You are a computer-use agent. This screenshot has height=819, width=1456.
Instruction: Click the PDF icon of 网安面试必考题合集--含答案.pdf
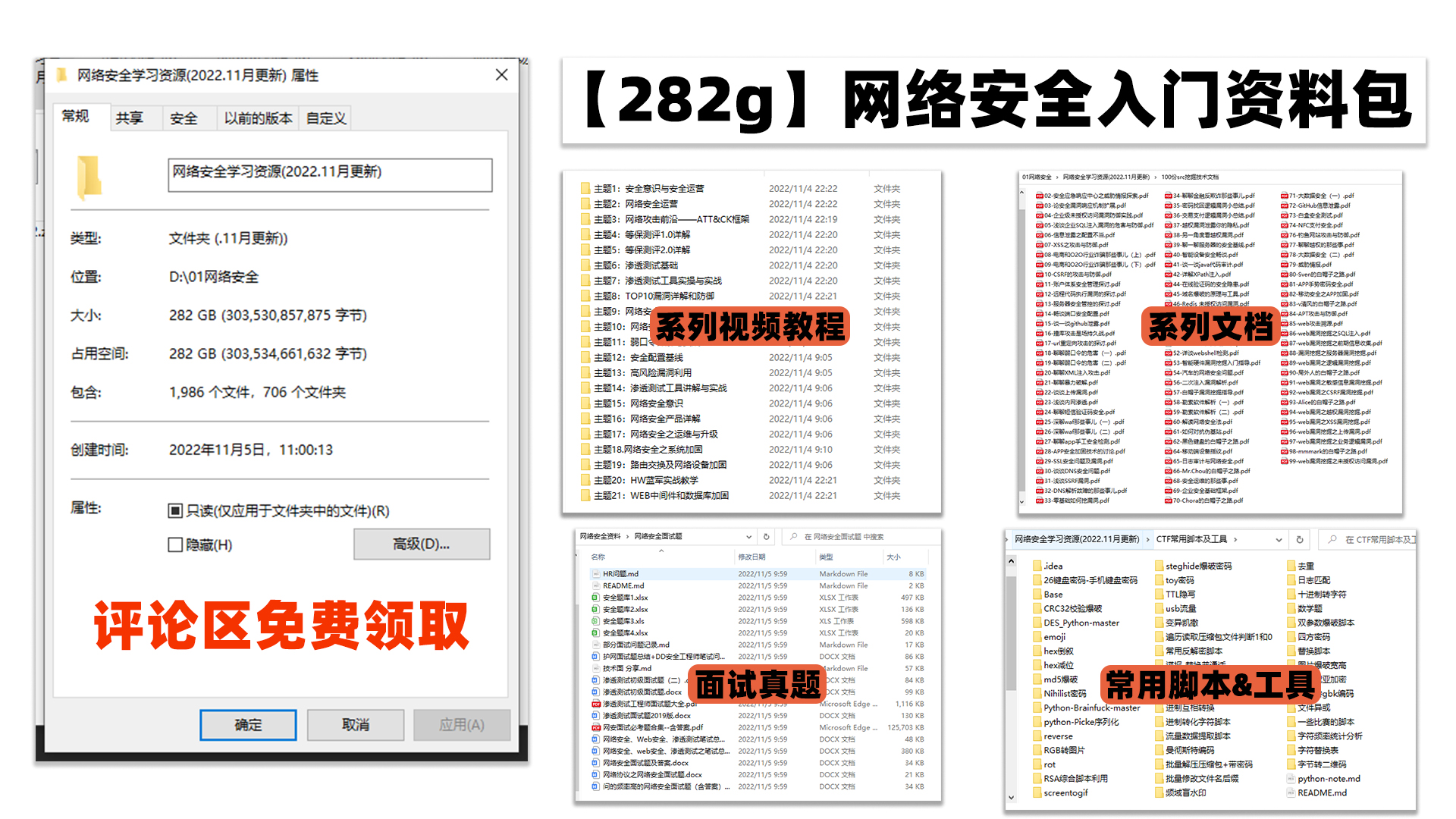[x=596, y=727]
